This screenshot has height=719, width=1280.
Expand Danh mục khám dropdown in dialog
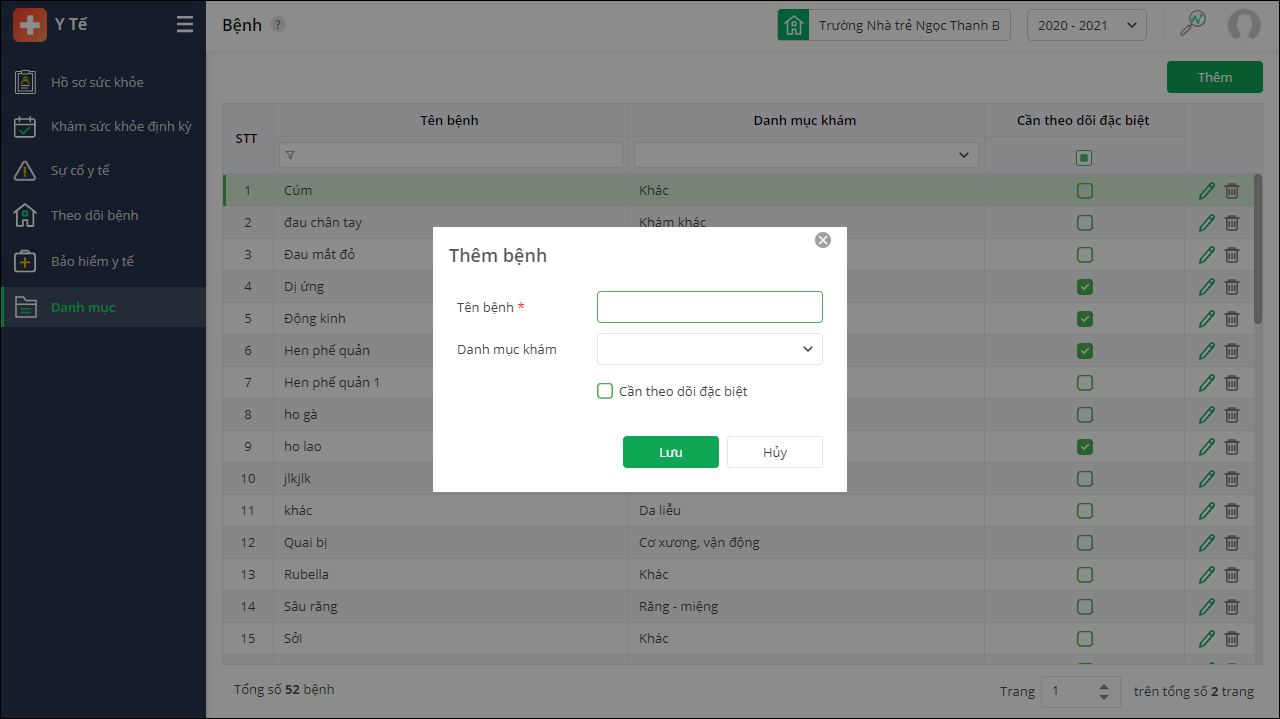(710, 349)
